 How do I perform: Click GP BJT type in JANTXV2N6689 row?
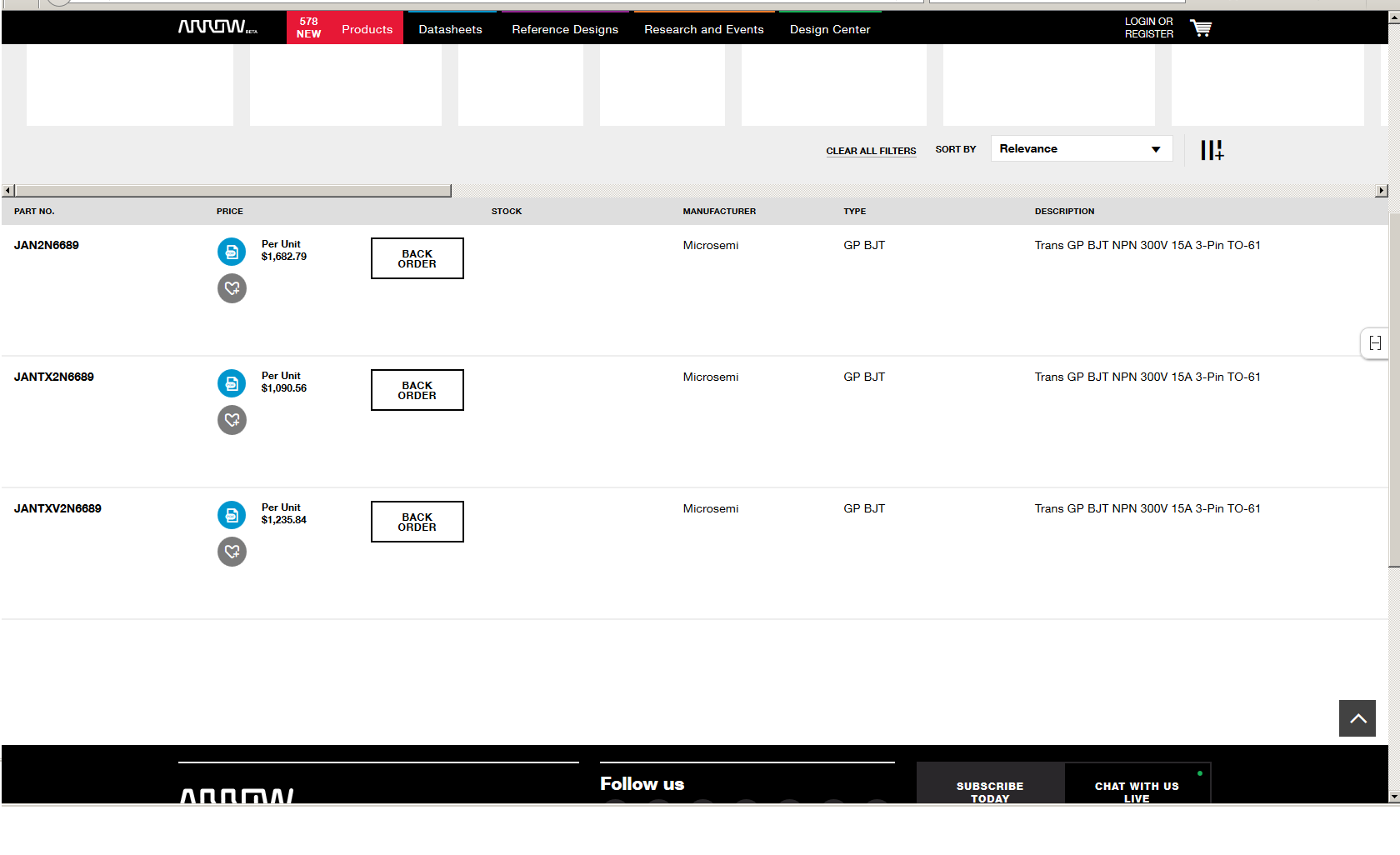click(864, 508)
